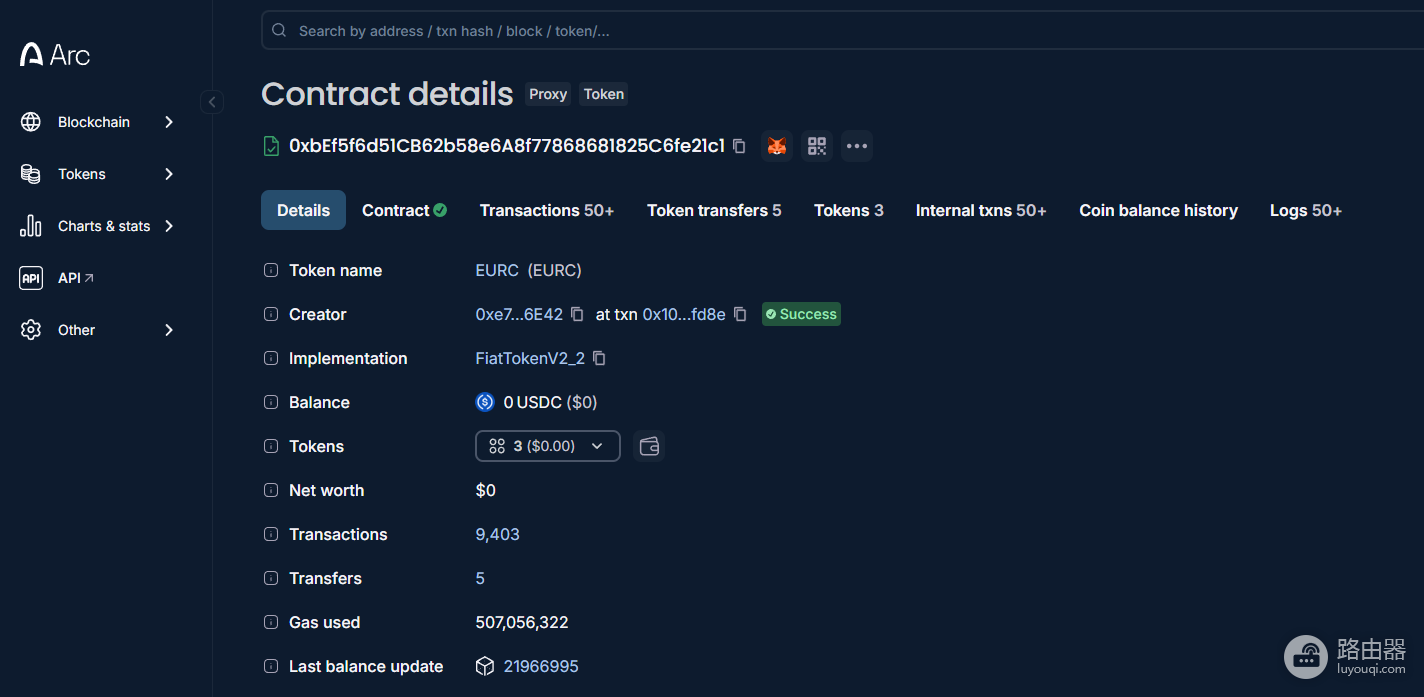Click the info icon beside Gas used
Viewport: 1424px width, 697px height.
point(271,622)
